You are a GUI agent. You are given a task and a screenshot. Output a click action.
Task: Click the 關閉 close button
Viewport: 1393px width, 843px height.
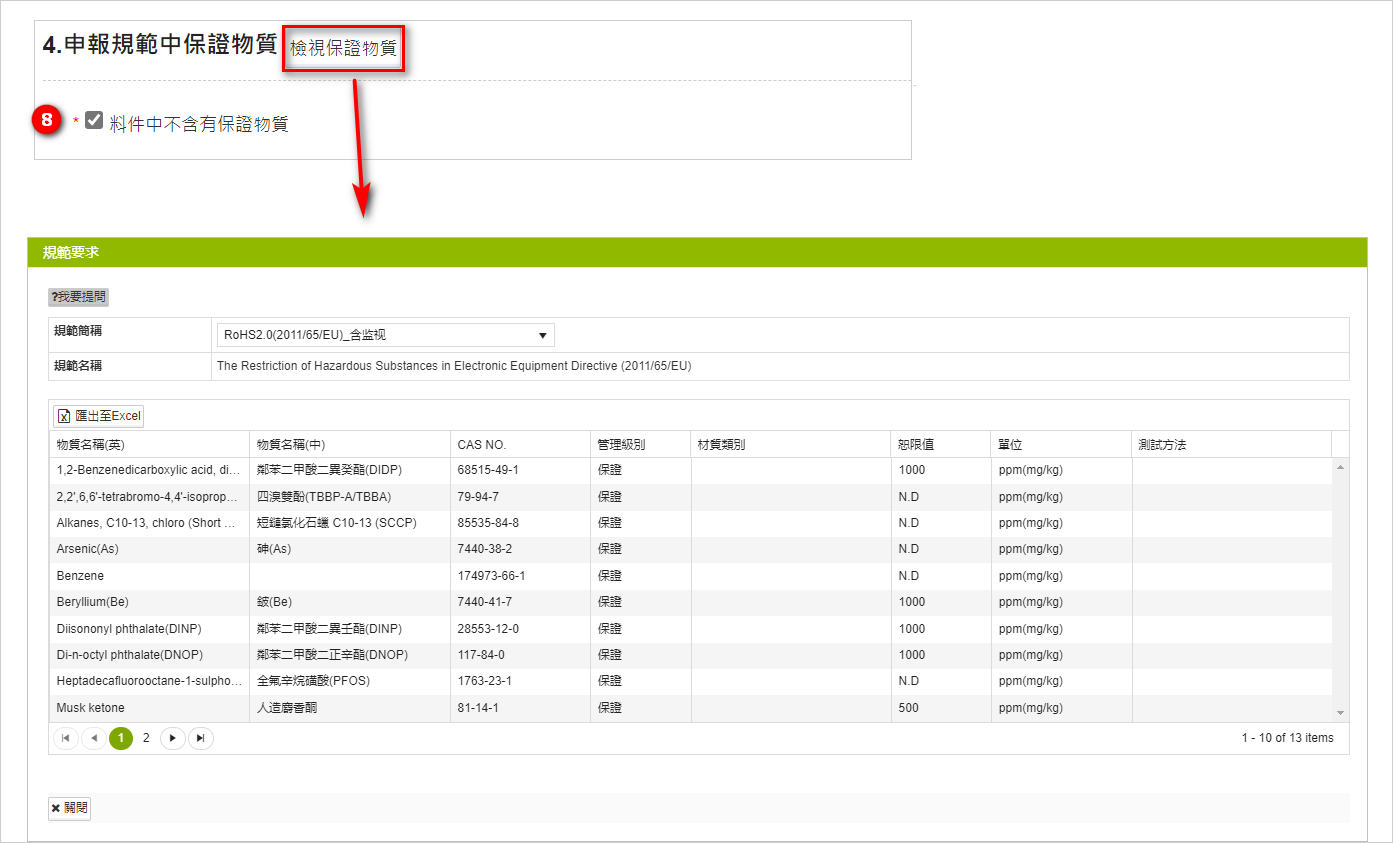point(69,808)
